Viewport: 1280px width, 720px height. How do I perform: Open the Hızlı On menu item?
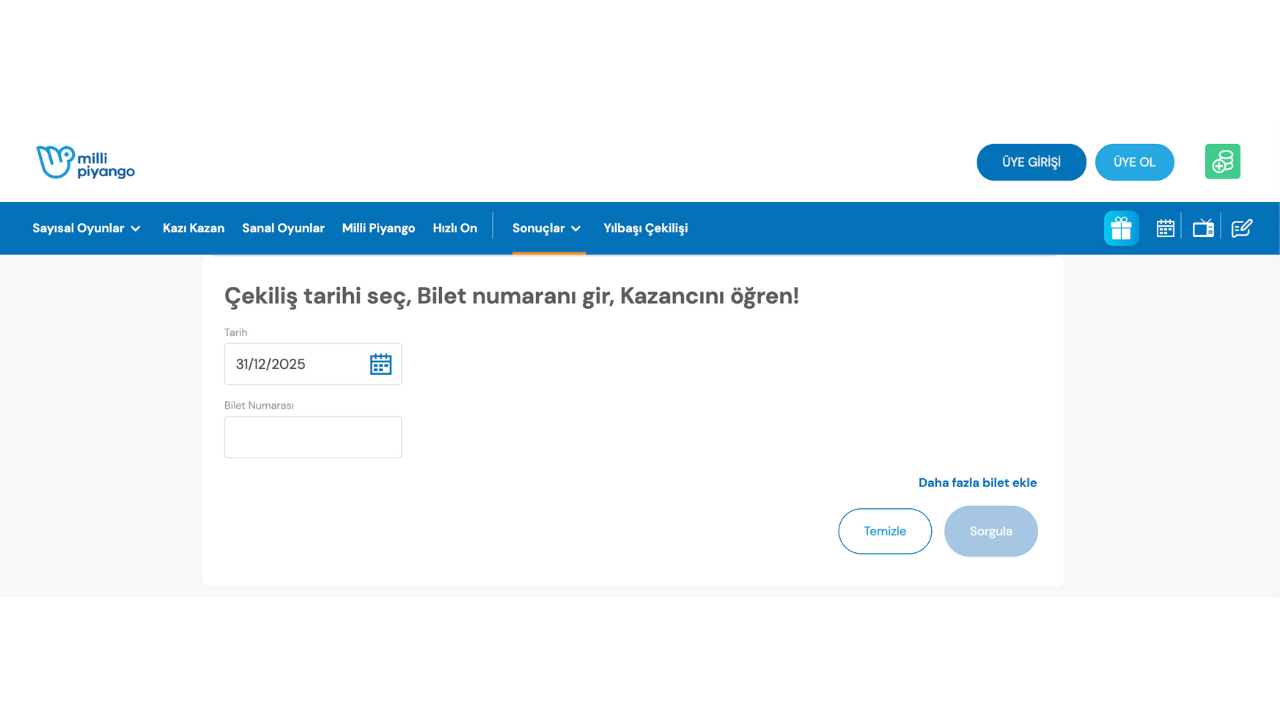455,228
